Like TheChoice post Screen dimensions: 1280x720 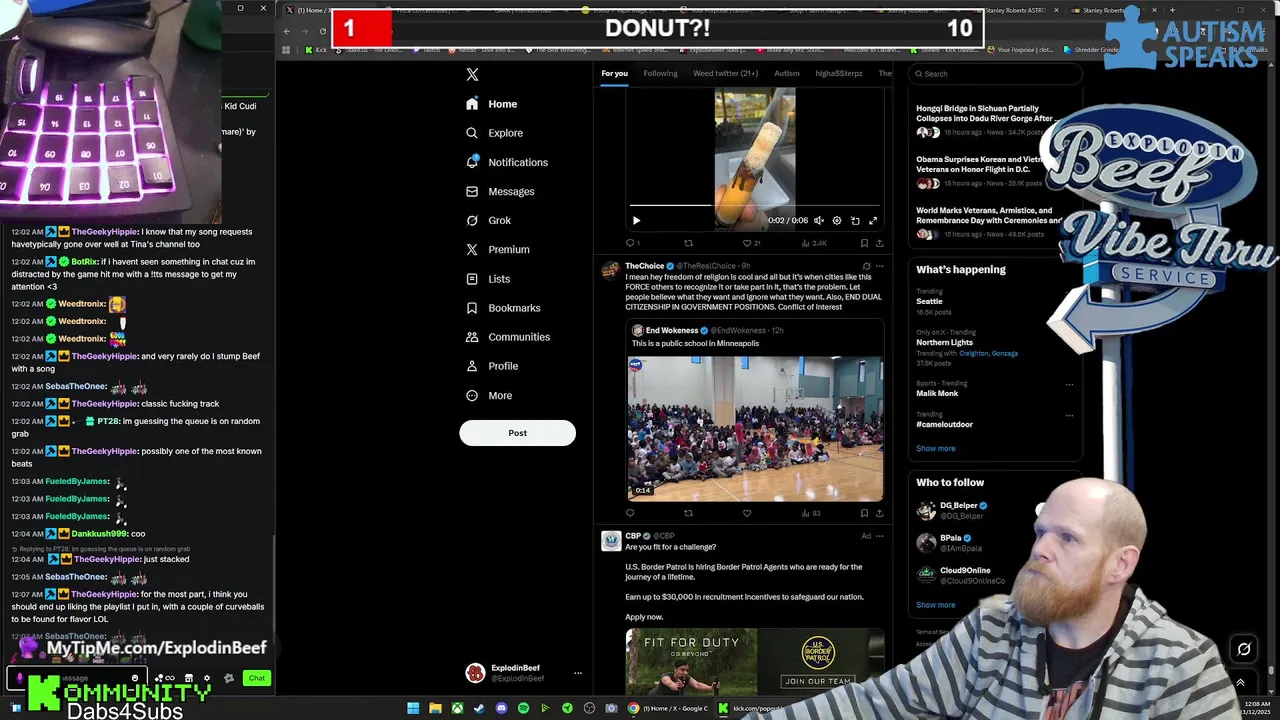[x=746, y=513]
